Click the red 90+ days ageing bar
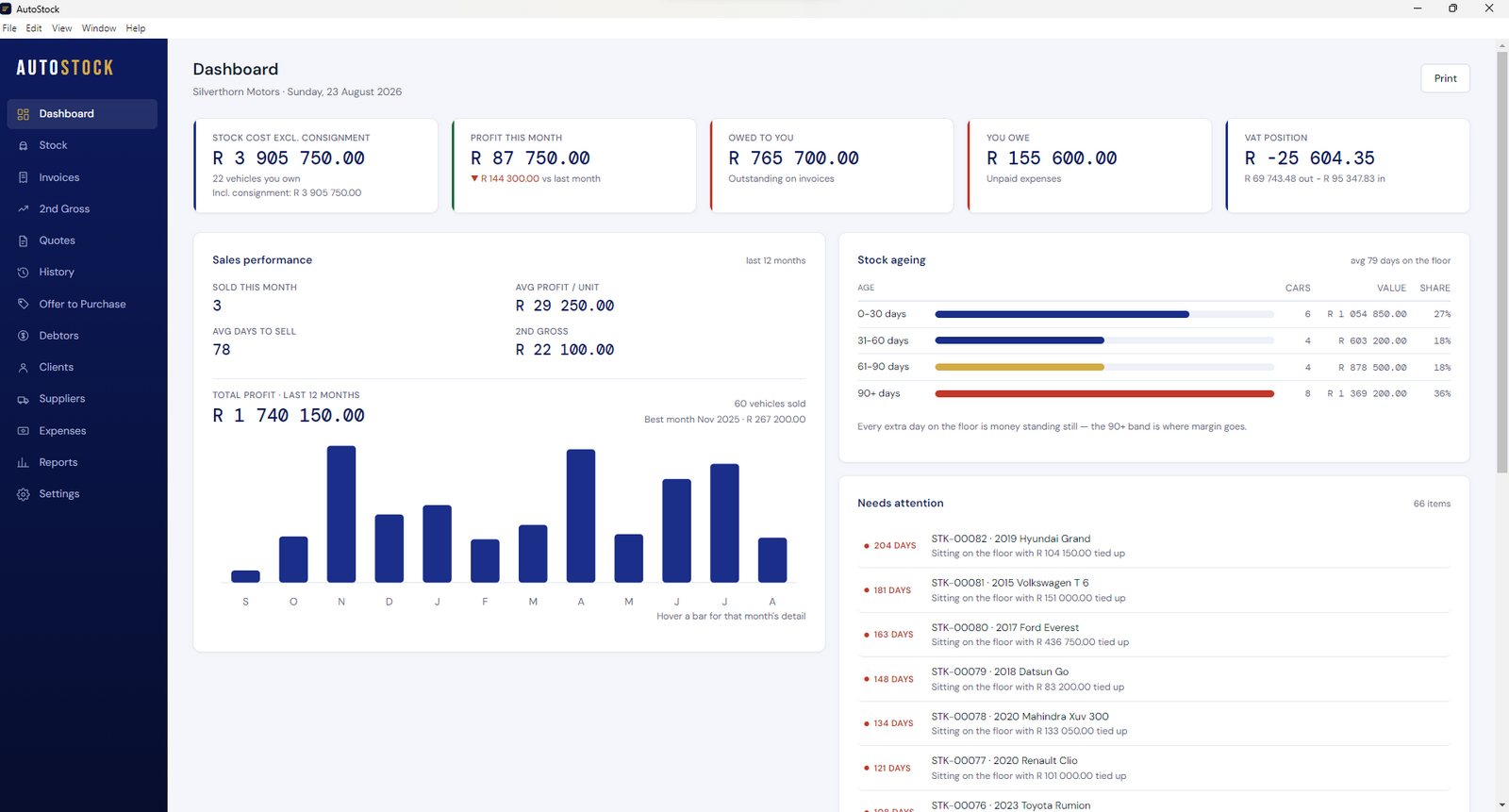The height and width of the screenshot is (812, 1509). 1103,393
